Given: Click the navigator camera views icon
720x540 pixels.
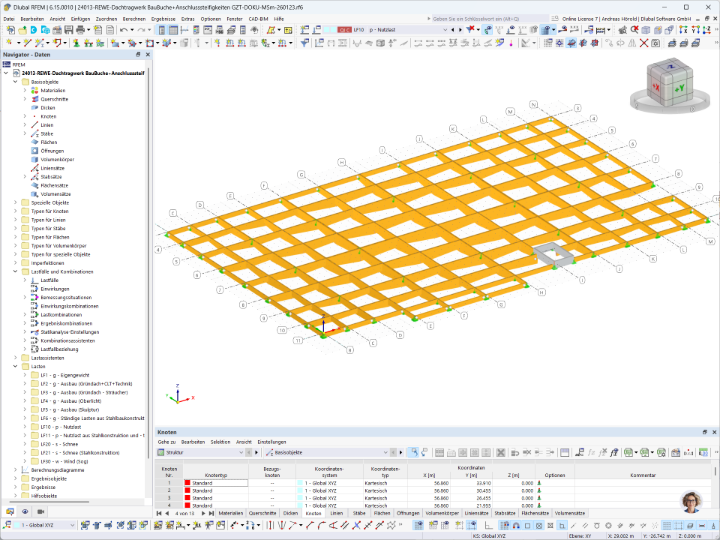Looking at the screenshot, I should coord(40,512).
